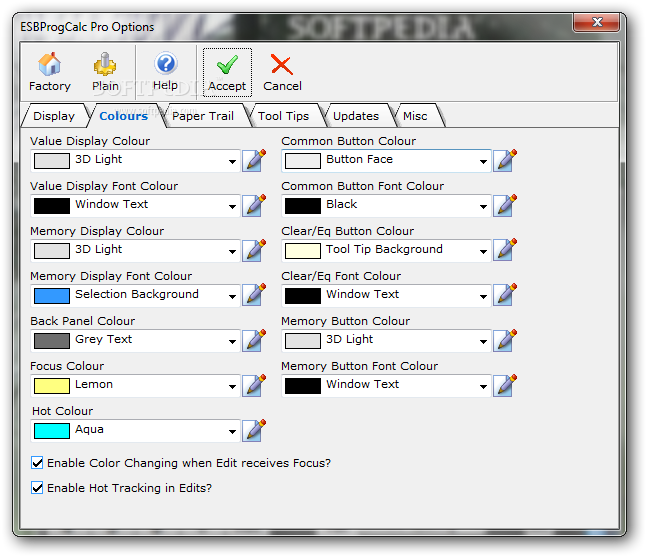647x557 pixels.
Task: Click the Lemon yellow colour swatch
Action: [52, 386]
